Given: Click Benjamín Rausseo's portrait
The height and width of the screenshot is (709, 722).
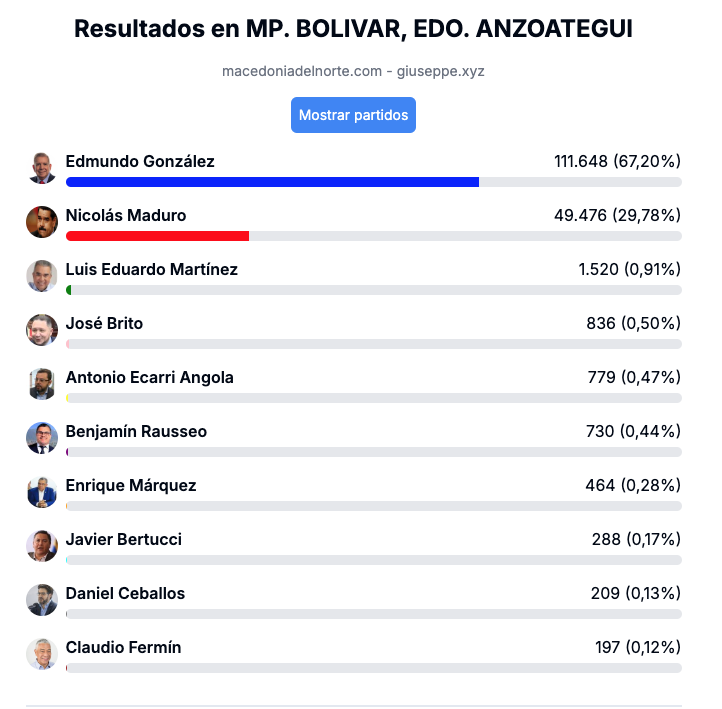Looking at the screenshot, I should (42, 438).
